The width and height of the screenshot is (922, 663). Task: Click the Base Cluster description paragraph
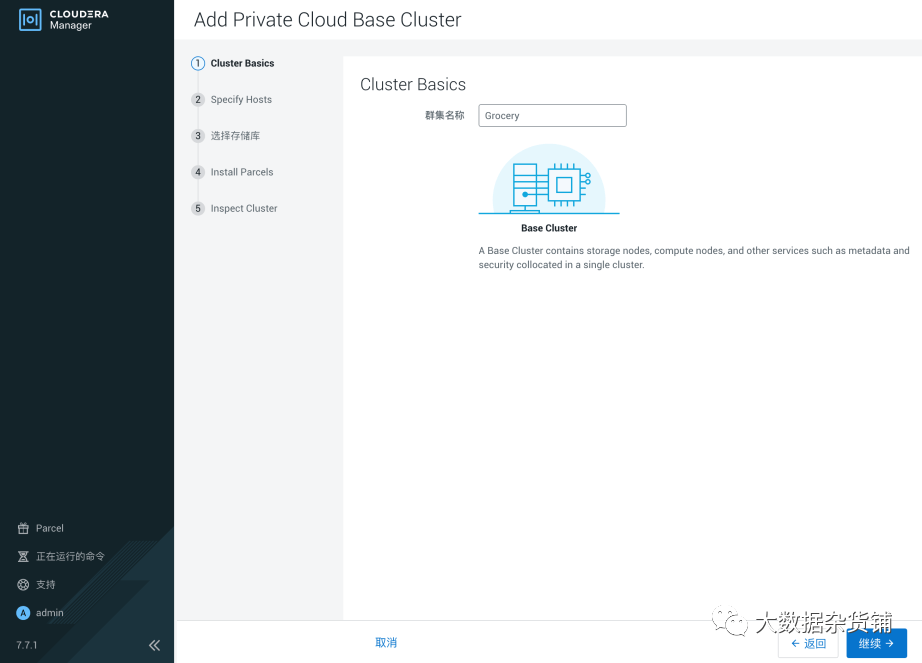coord(694,257)
